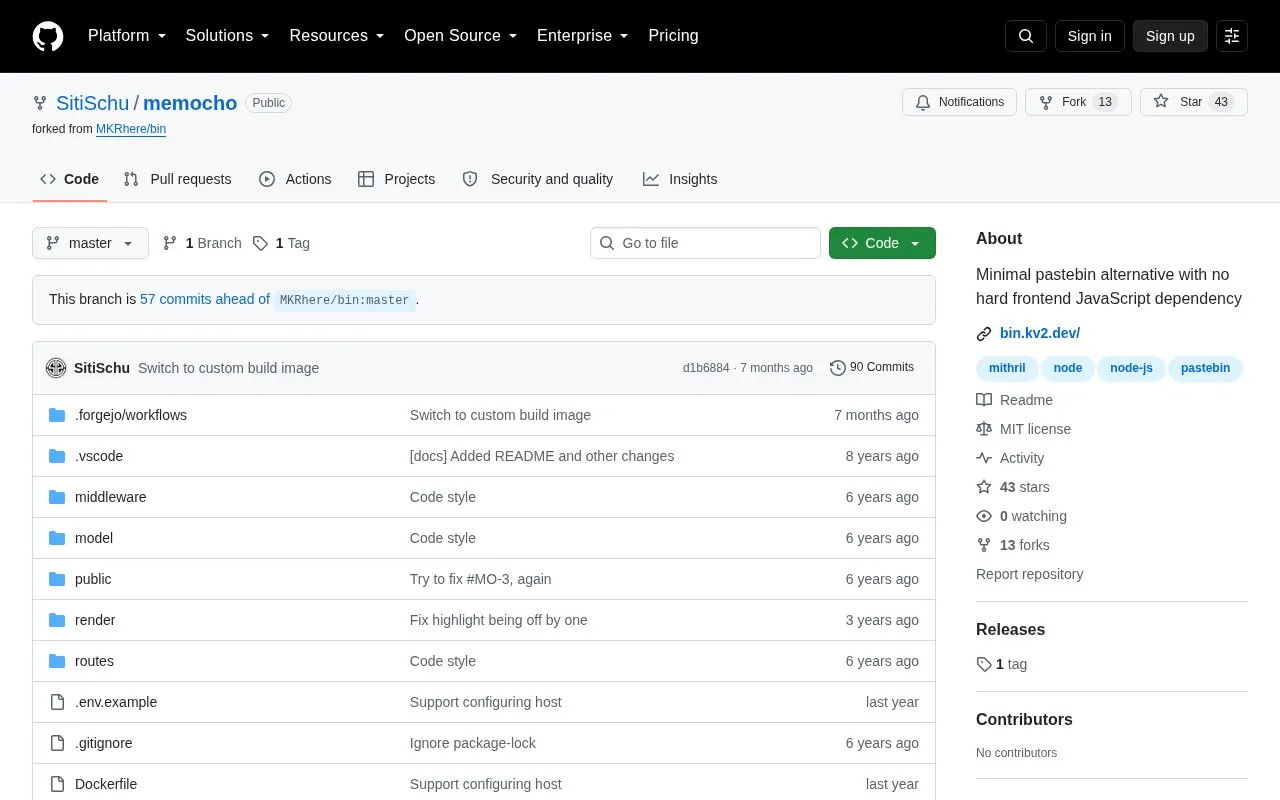Screen dimensions: 1280x800
Task: Click the .forgejo/workflows folder icon
Action: (x=57, y=415)
